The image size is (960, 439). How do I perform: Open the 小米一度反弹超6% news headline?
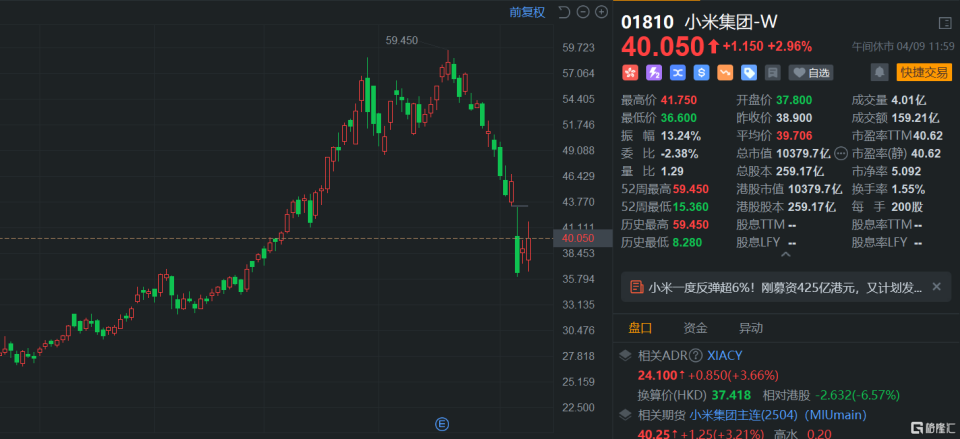(786, 287)
